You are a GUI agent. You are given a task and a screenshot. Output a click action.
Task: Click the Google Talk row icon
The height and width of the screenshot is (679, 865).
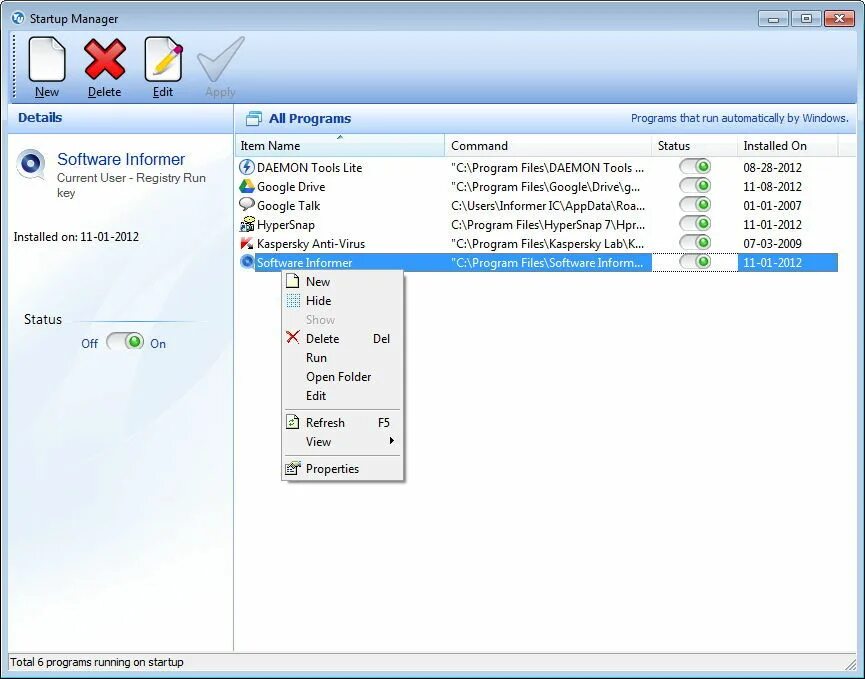tap(247, 205)
